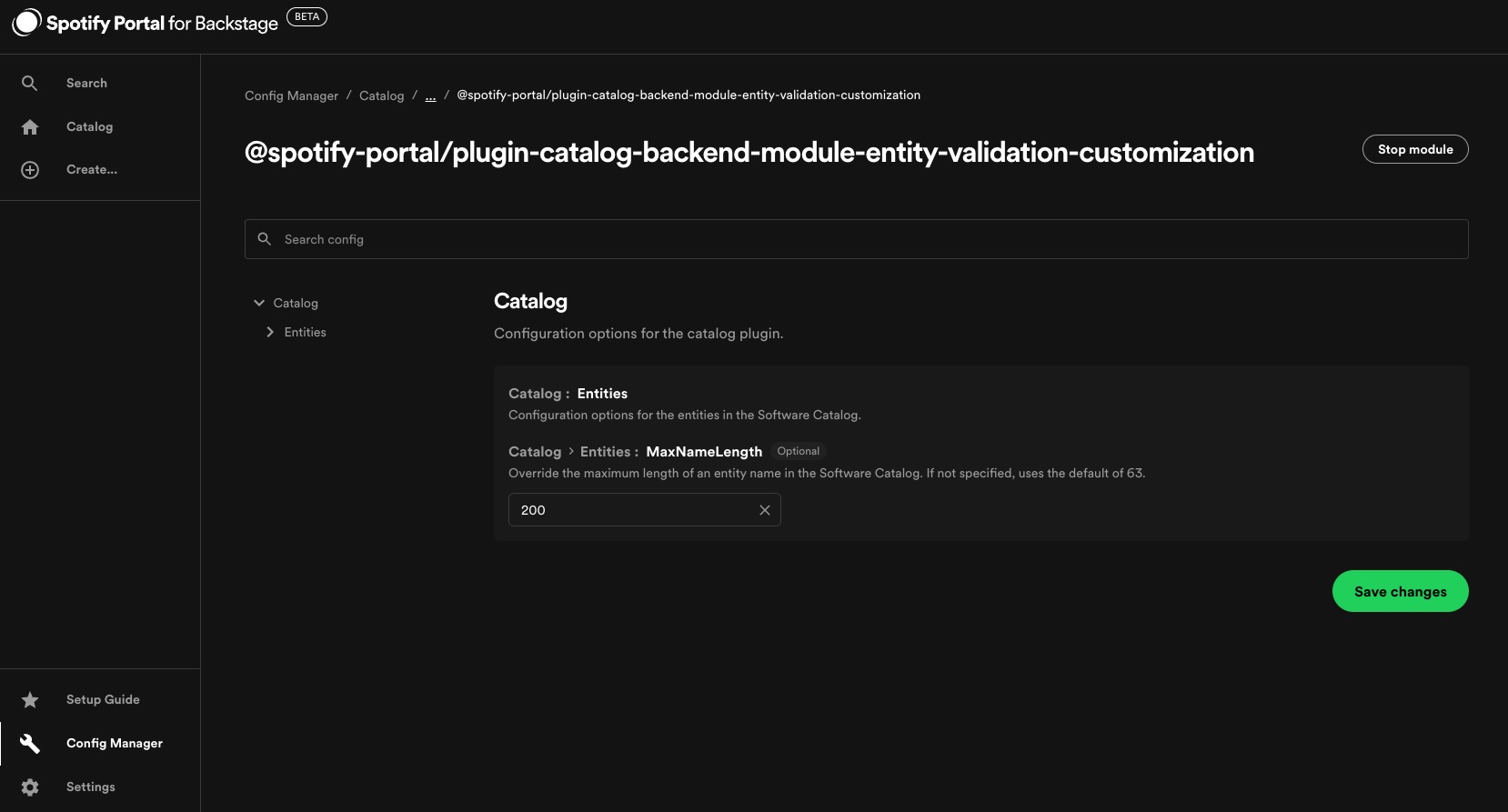Open the Create... sidebar item
Screen dimensions: 1508x812
(100, 170)
